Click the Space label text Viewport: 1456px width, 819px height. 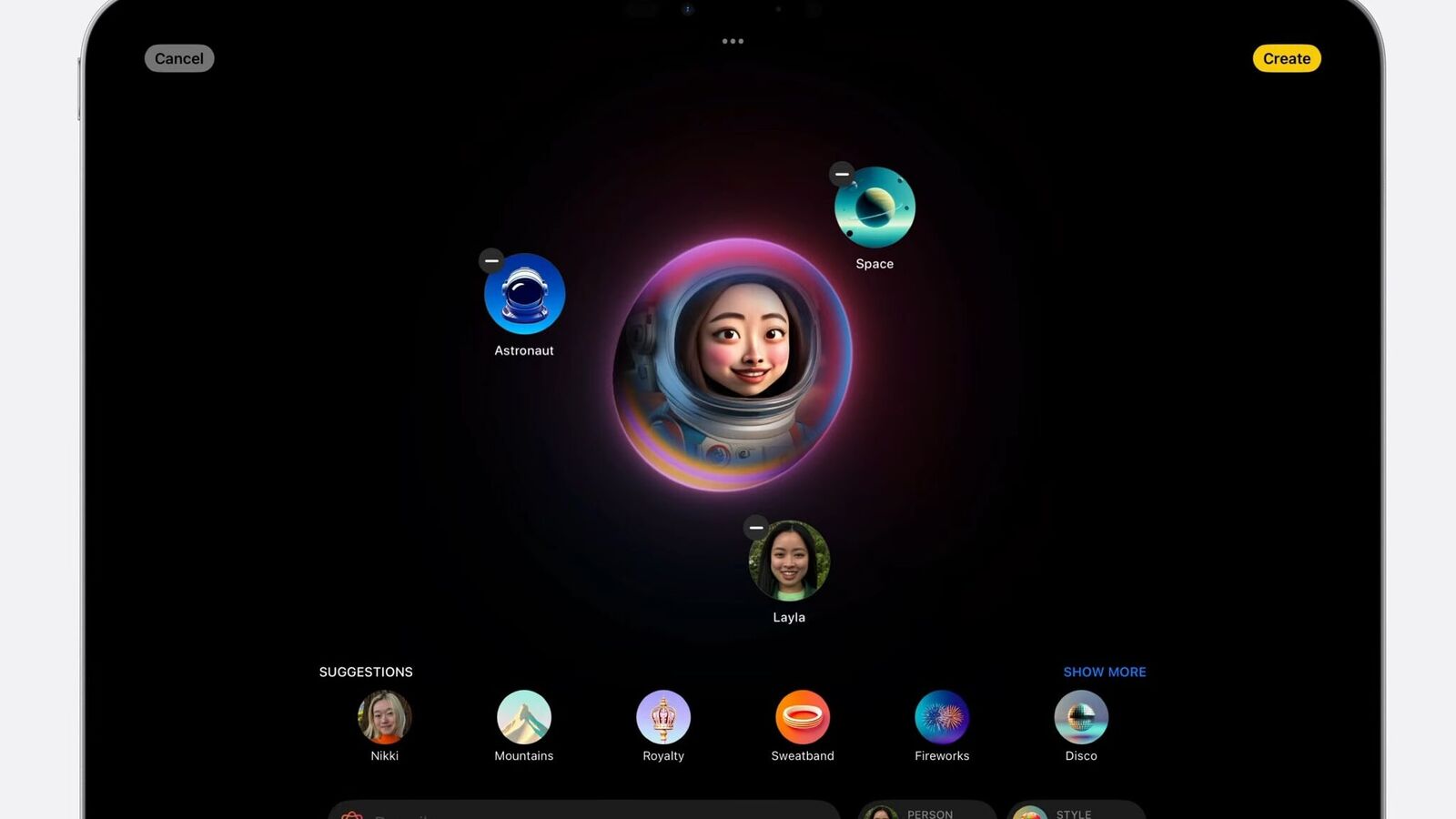point(875,264)
